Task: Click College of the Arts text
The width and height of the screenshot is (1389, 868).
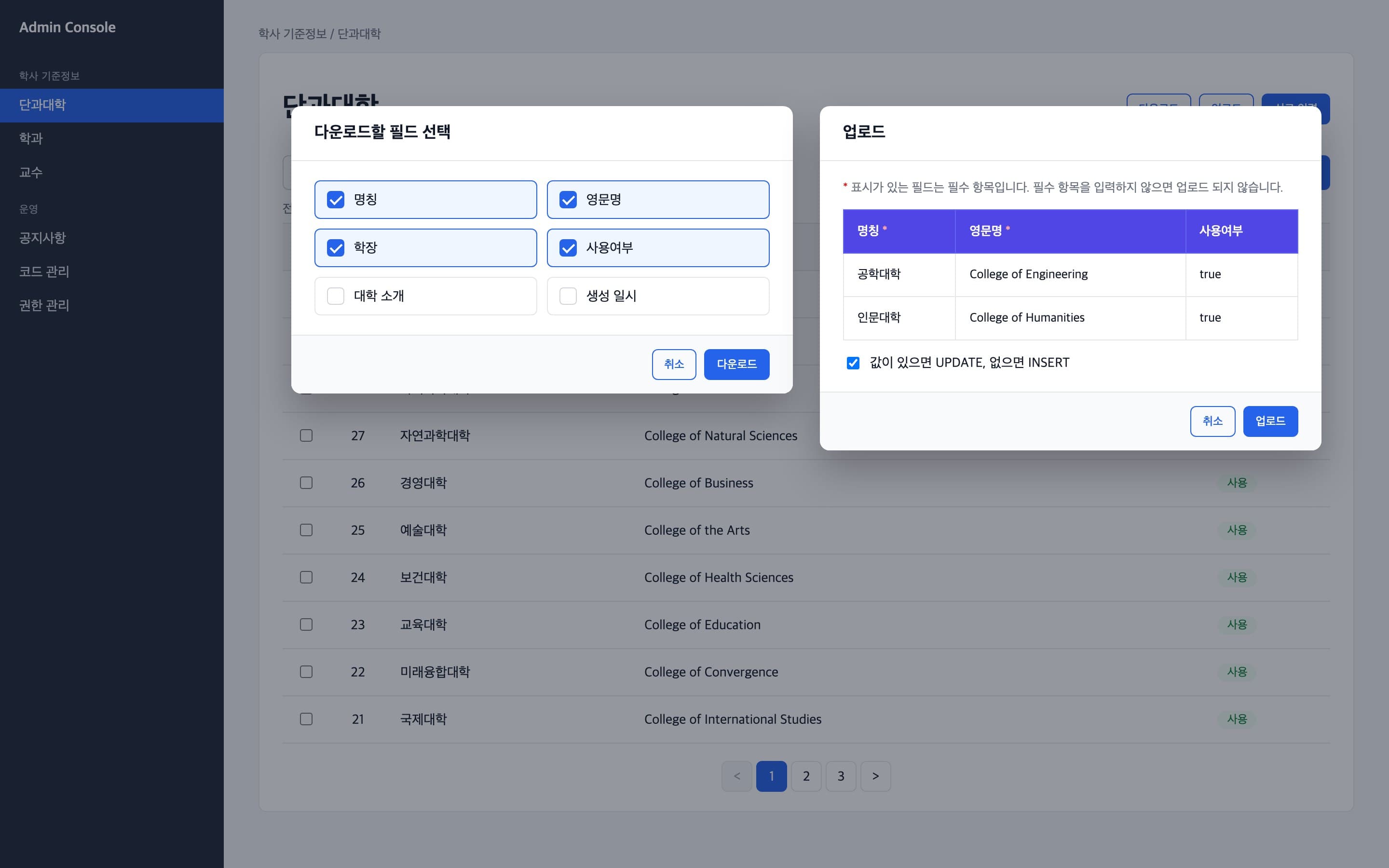Action: click(697, 530)
